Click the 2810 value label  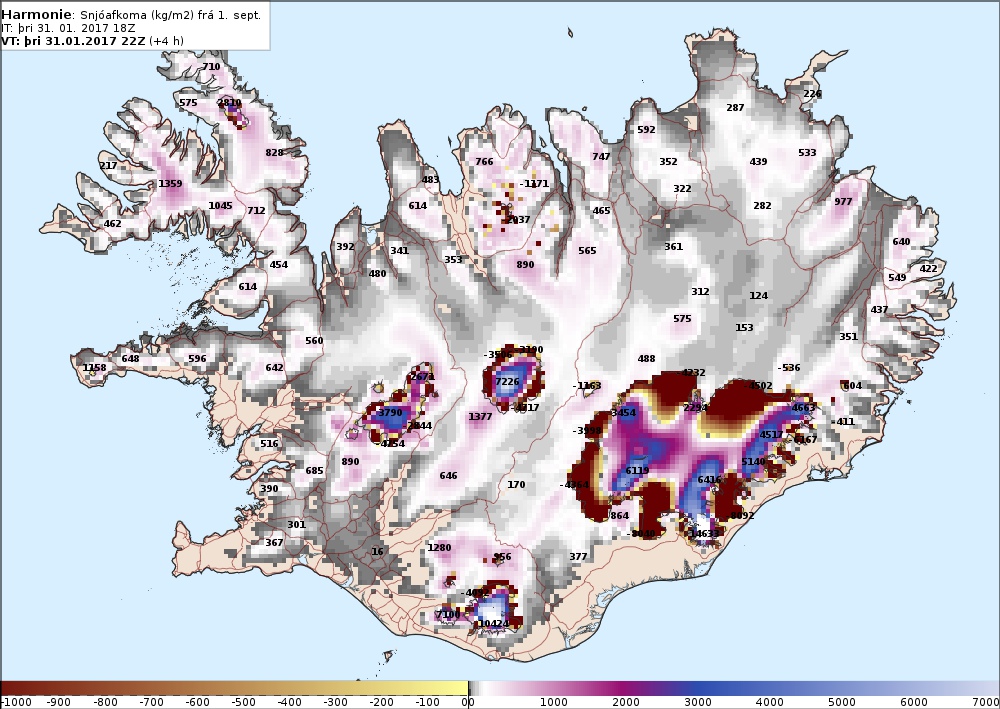(x=230, y=102)
